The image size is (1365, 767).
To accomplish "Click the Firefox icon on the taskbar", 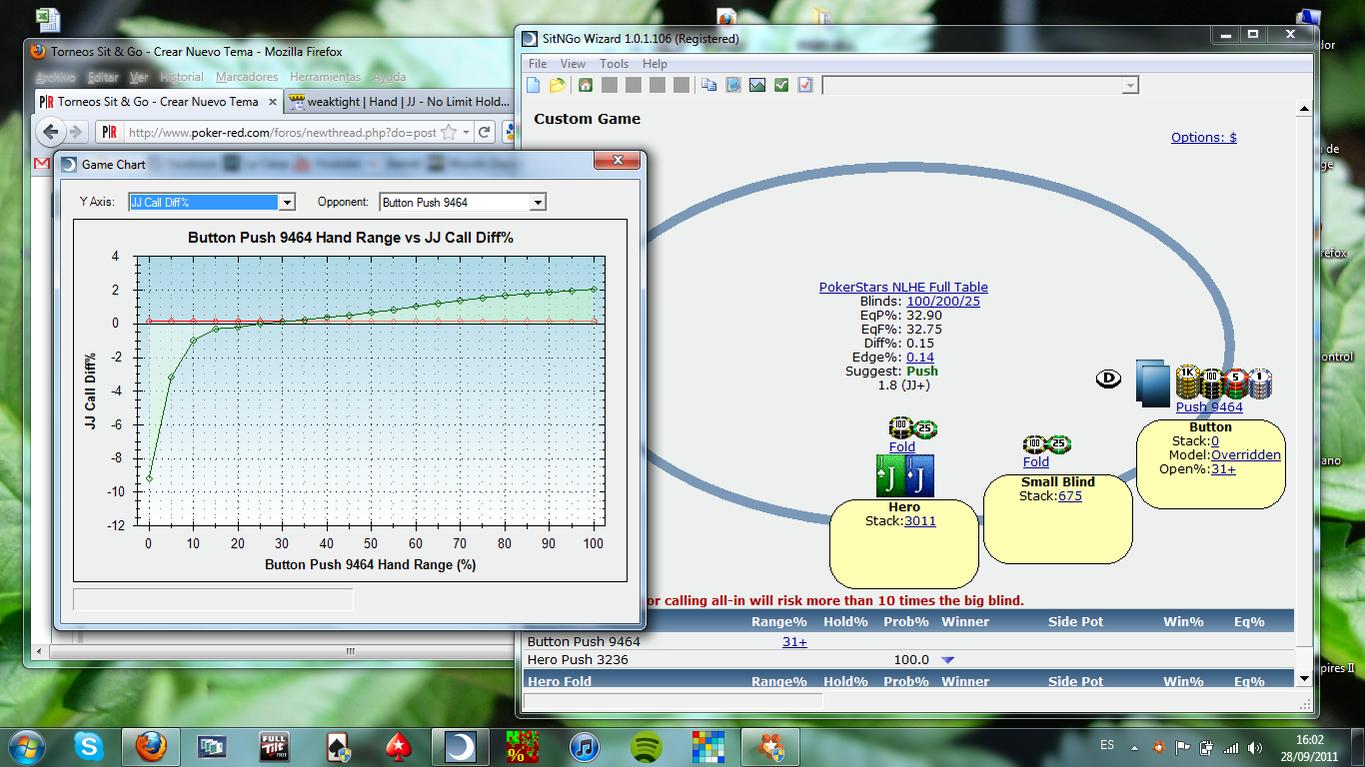I will point(150,747).
